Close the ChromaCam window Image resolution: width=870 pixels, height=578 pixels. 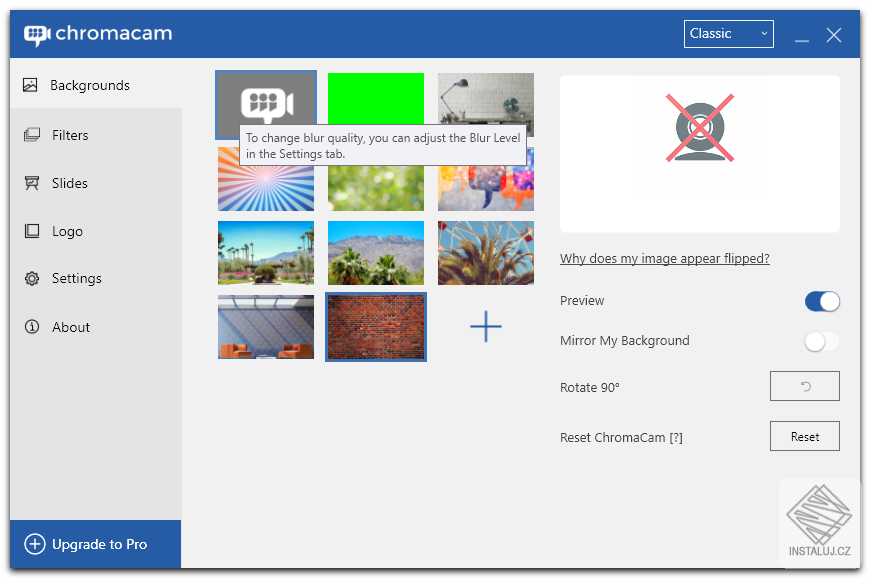833,35
